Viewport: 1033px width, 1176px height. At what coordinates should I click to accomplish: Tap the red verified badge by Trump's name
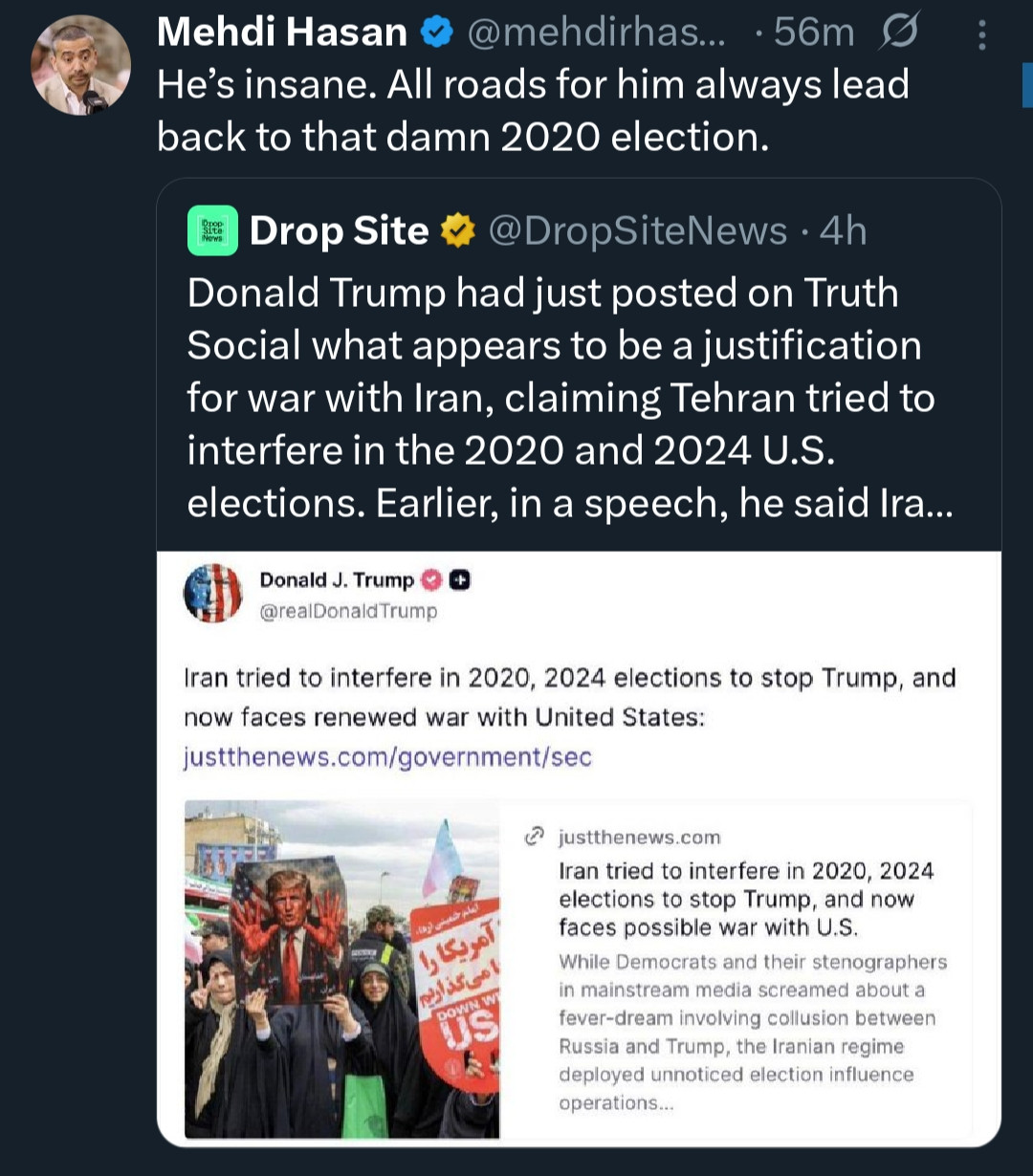pos(431,580)
